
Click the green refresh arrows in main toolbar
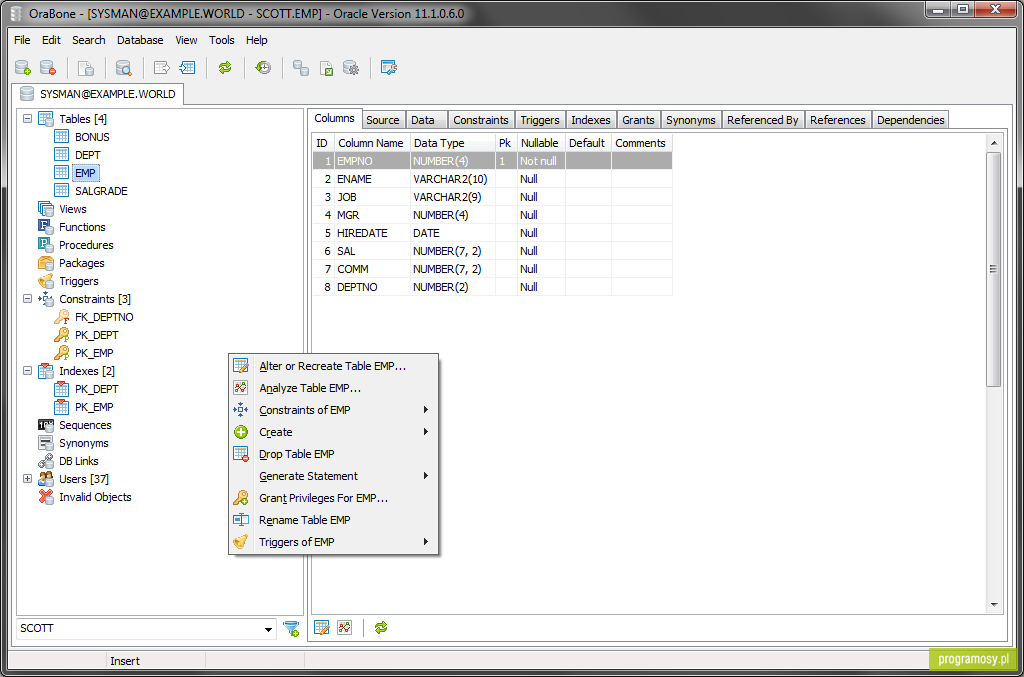click(225, 67)
